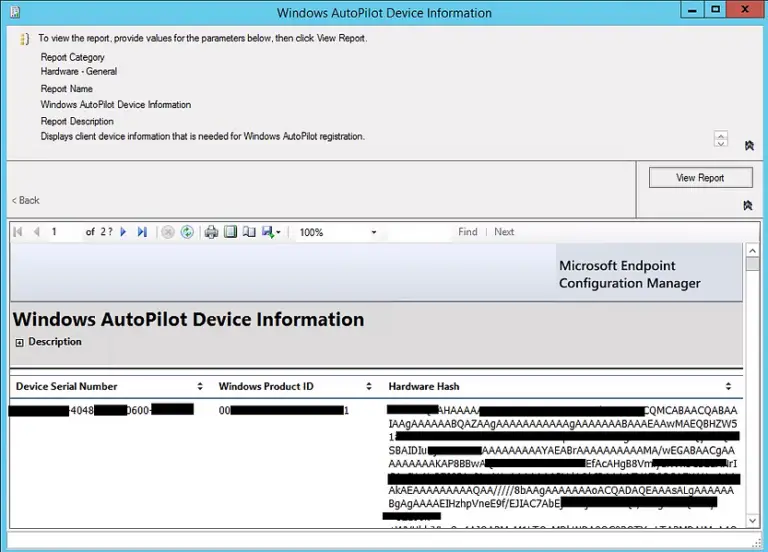This screenshot has width=768, height=552.
Task: Collapse report parameters pin icon
Action: pos(749,145)
